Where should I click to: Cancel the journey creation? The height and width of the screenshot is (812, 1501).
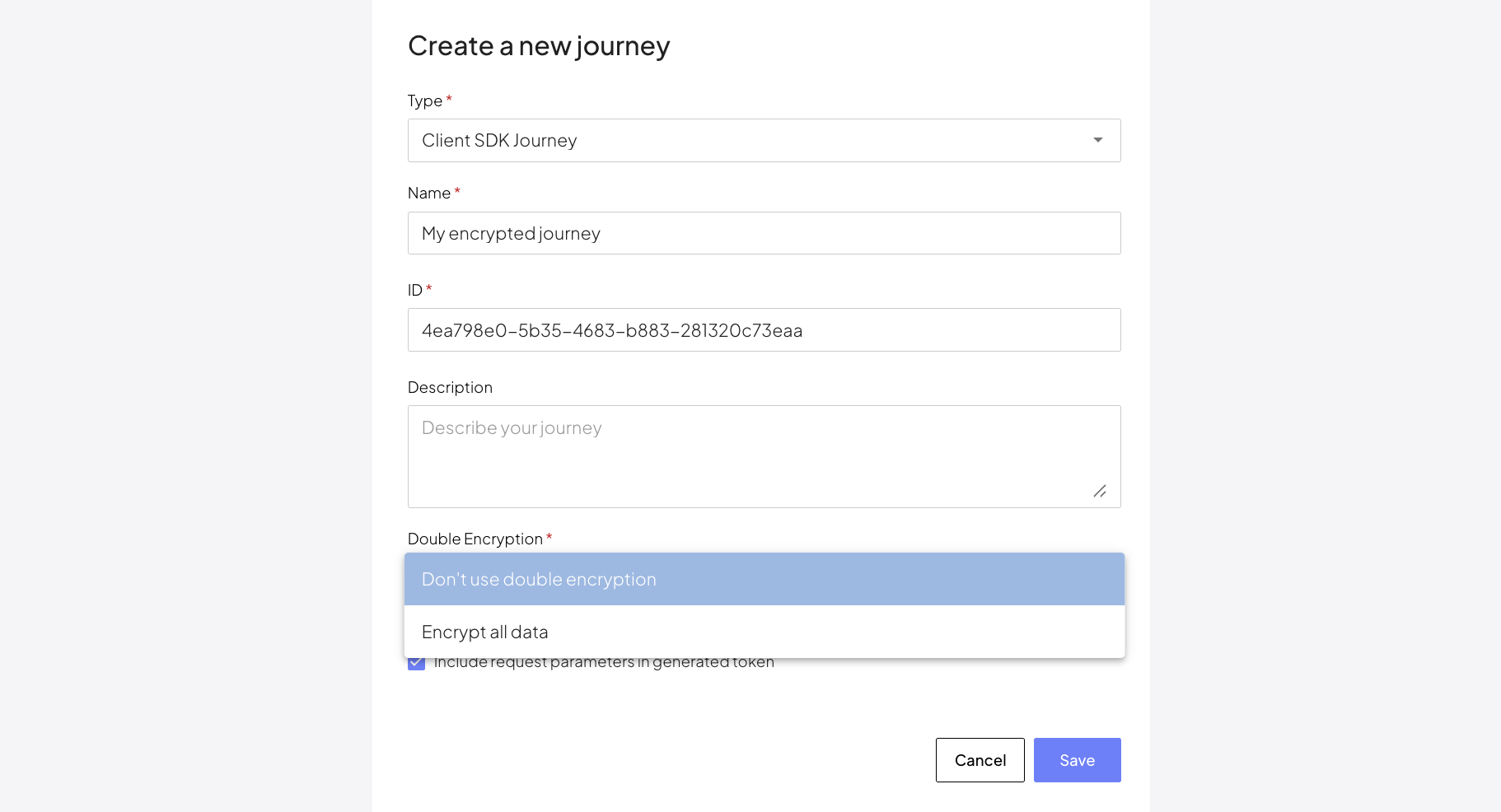980,760
